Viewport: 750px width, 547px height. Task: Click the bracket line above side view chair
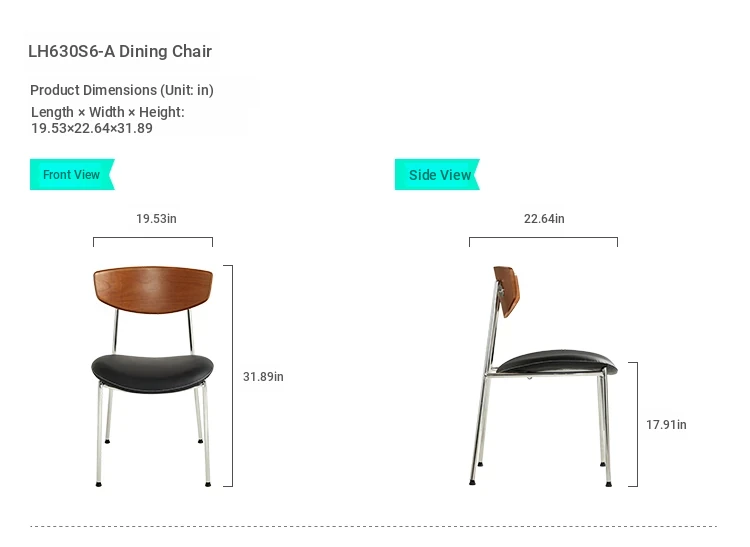[x=543, y=241]
